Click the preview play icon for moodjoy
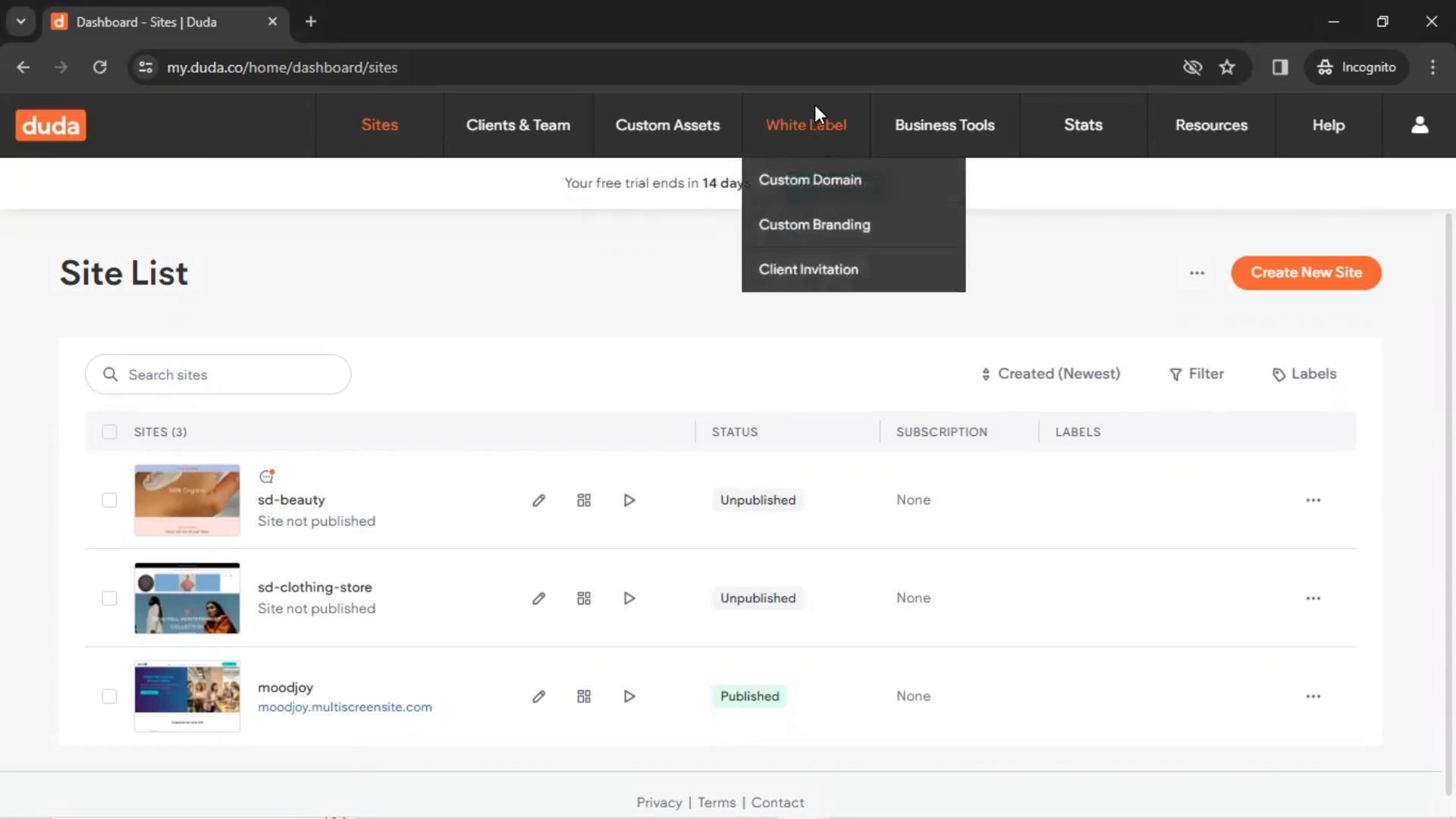This screenshot has height=819, width=1456. [629, 696]
